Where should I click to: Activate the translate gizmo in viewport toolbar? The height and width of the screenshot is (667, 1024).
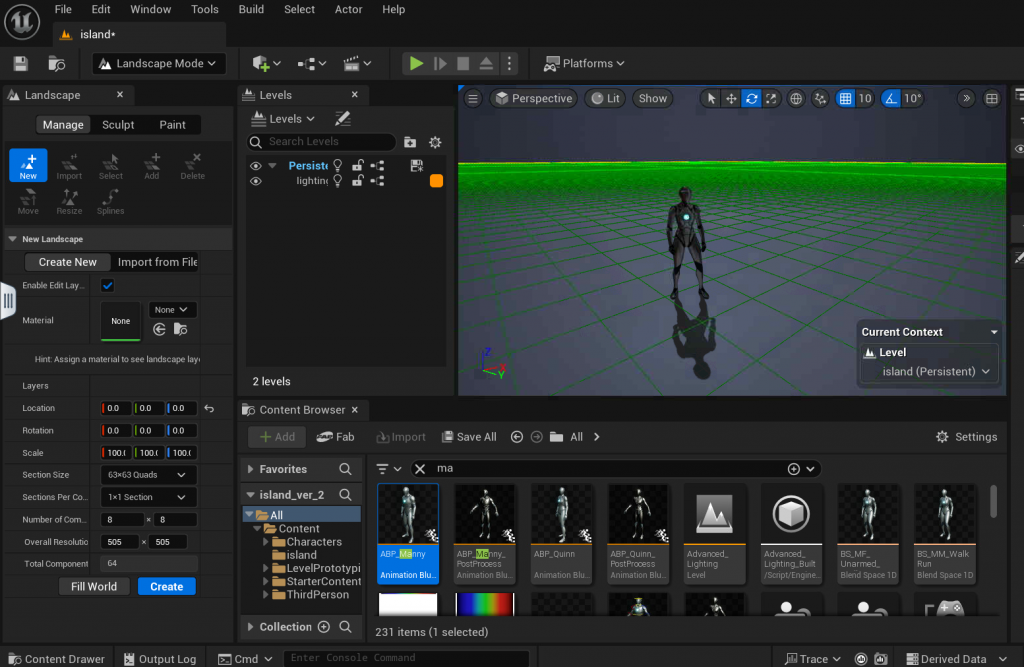731,99
